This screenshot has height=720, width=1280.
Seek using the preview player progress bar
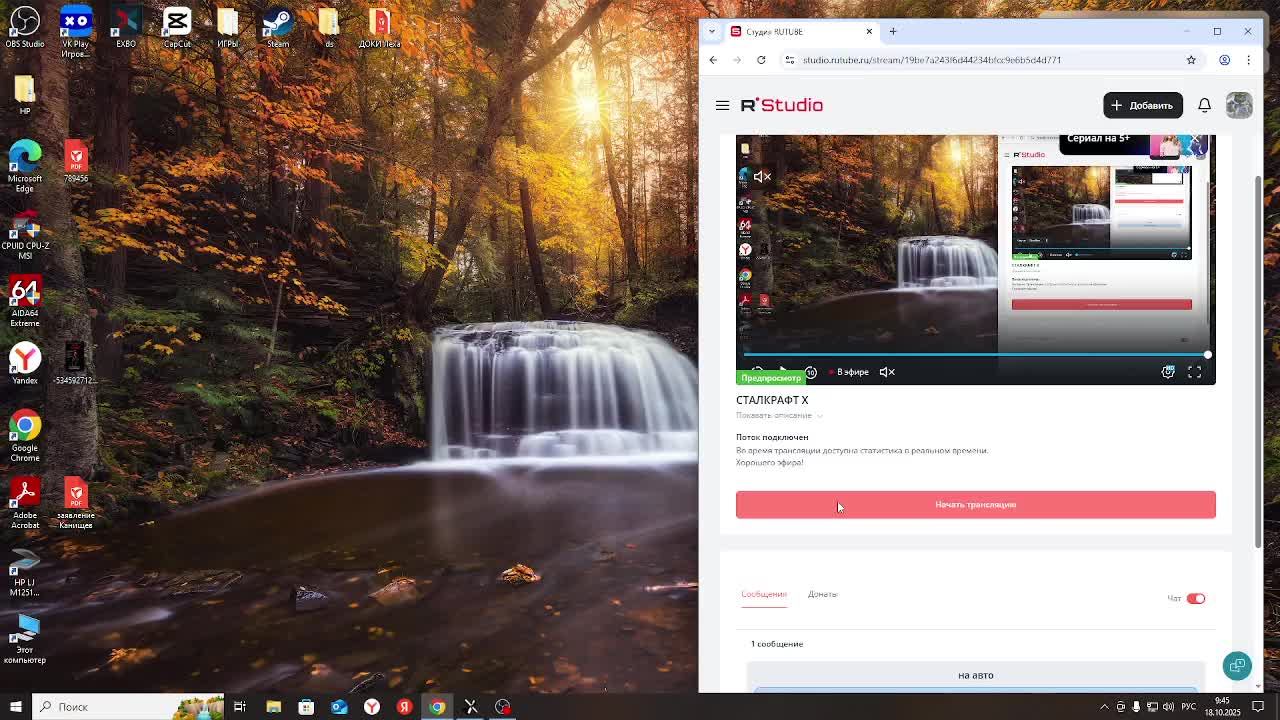tap(976, 355)
